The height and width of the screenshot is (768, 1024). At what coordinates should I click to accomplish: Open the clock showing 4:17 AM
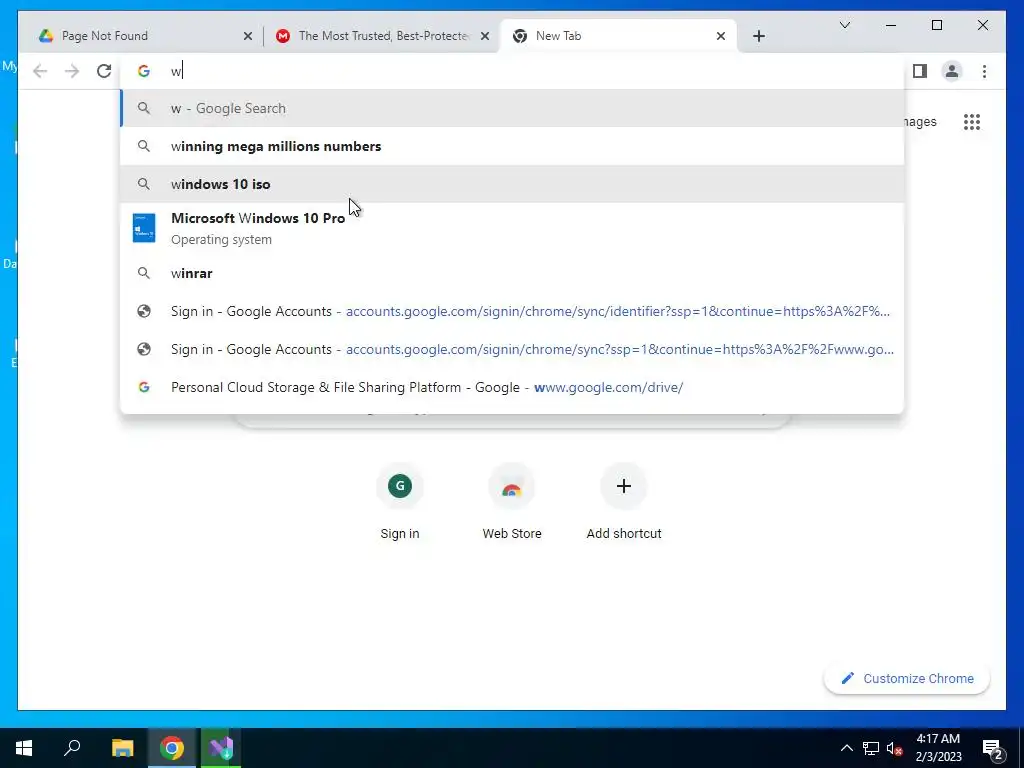point(938,748)
